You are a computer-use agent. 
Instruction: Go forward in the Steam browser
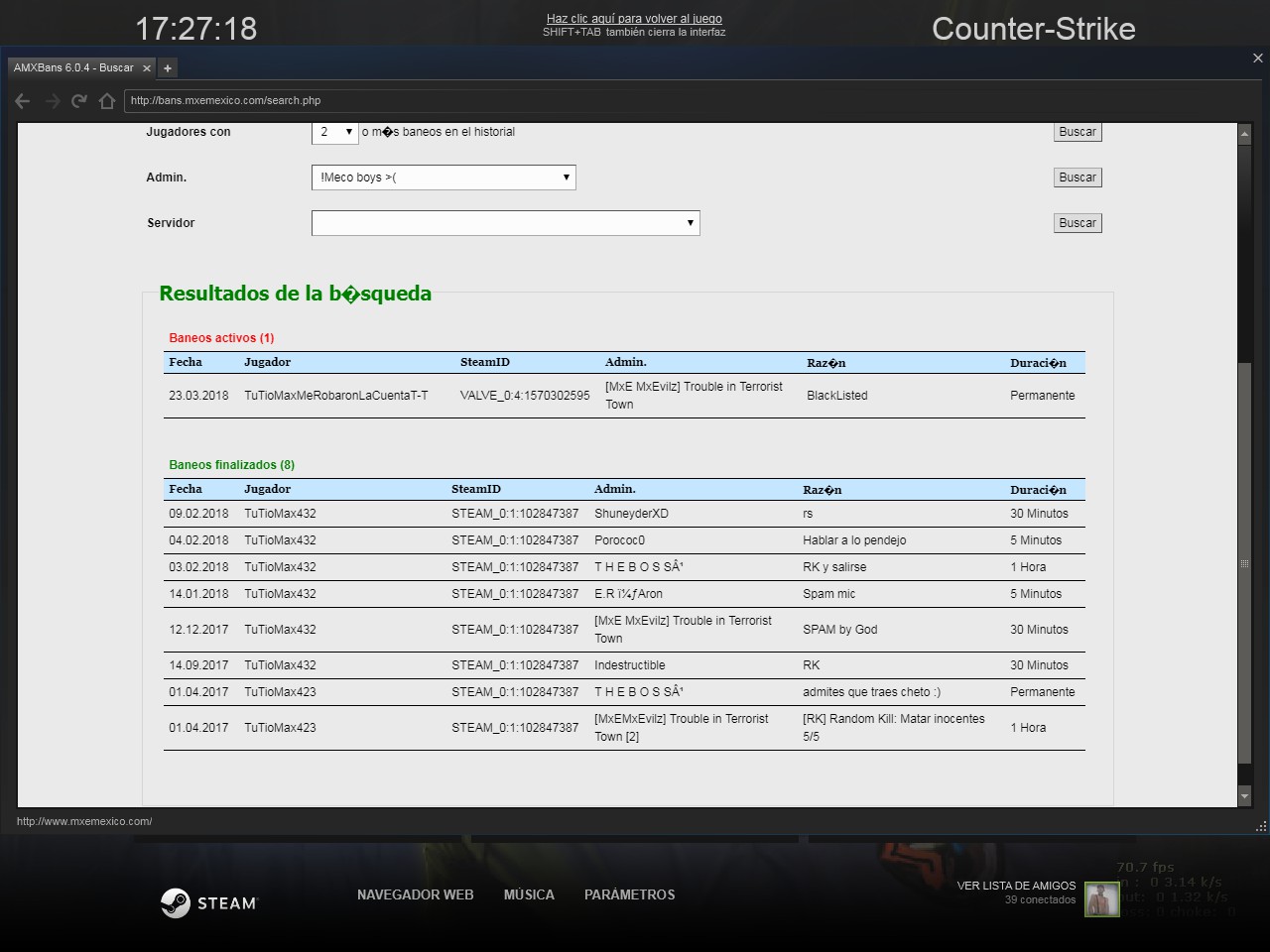[53, 100]
